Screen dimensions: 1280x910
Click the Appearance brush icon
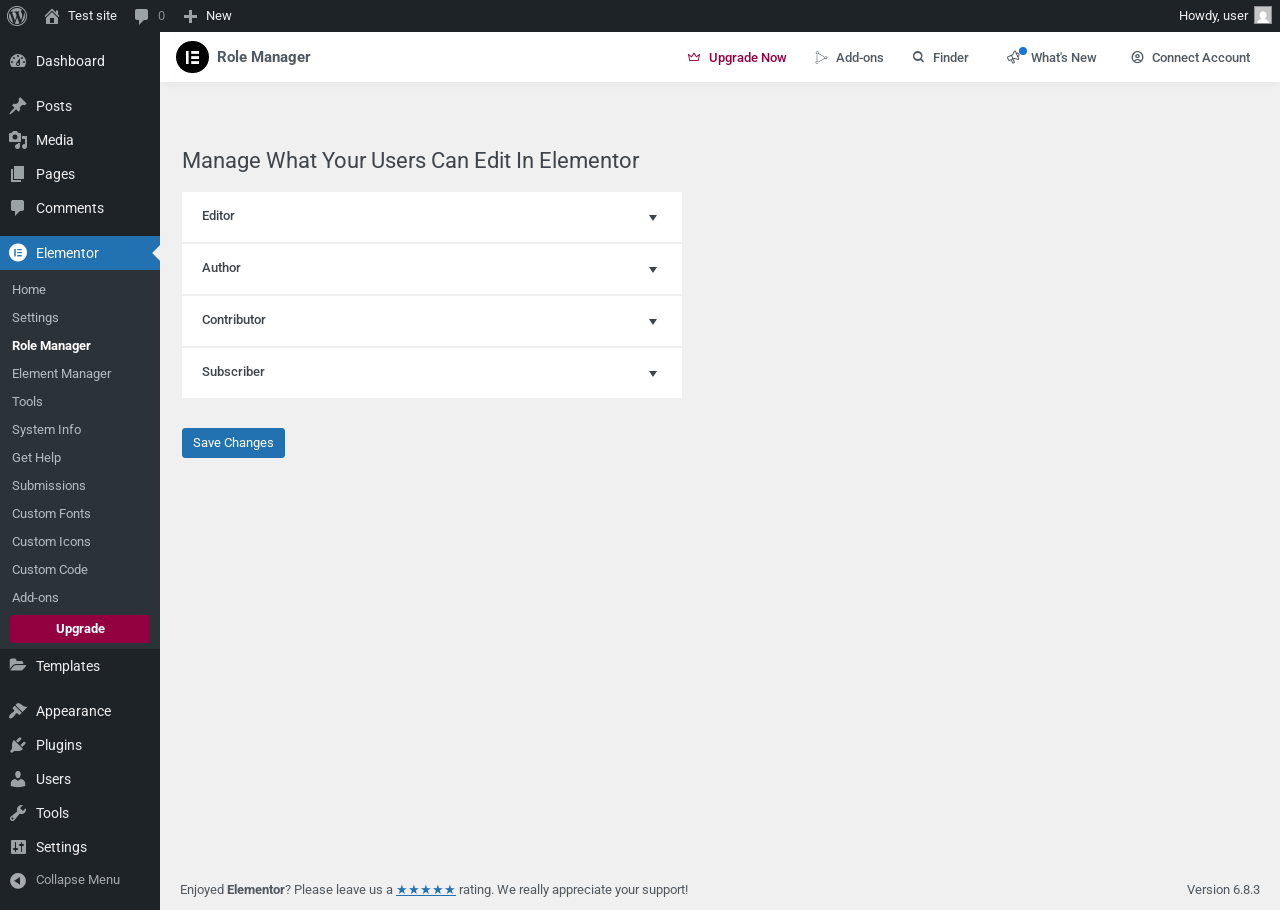click(x=18, y=711)
